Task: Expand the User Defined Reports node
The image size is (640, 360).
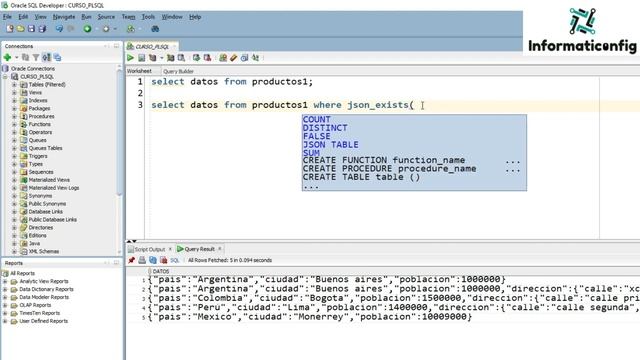Action: 5,321
